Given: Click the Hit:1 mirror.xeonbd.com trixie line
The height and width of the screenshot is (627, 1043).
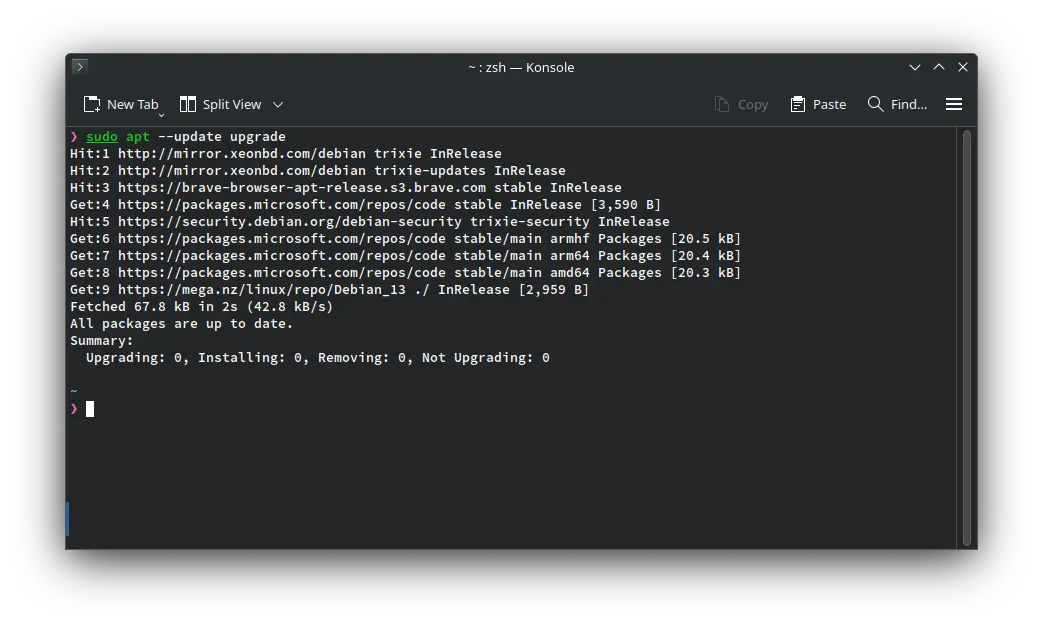Looking at the screenshot, I should [x=286, y=154].
